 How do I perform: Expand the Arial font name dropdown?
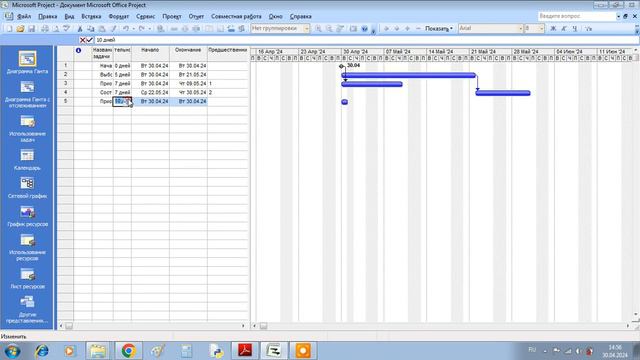click(x=520, y=29)
